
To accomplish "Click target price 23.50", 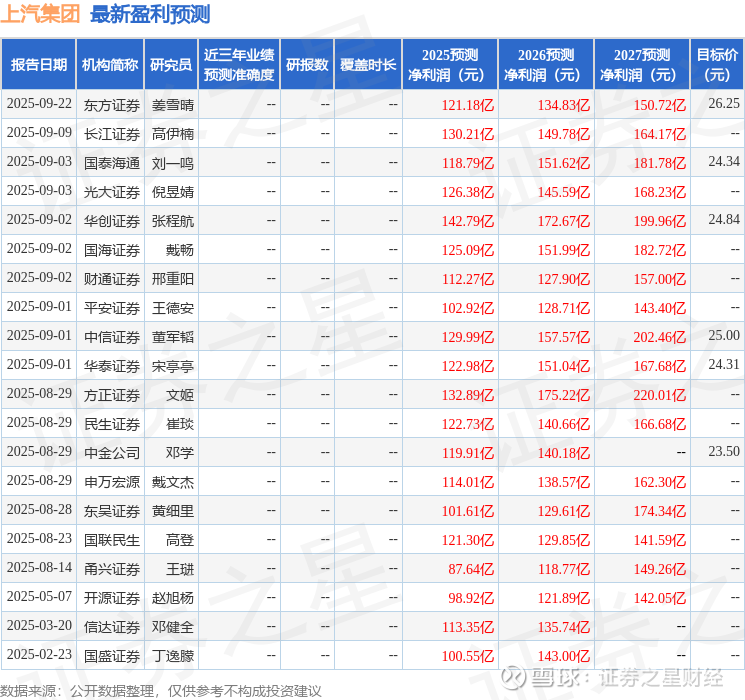I will pyautogui.click(x=724, y=451).
